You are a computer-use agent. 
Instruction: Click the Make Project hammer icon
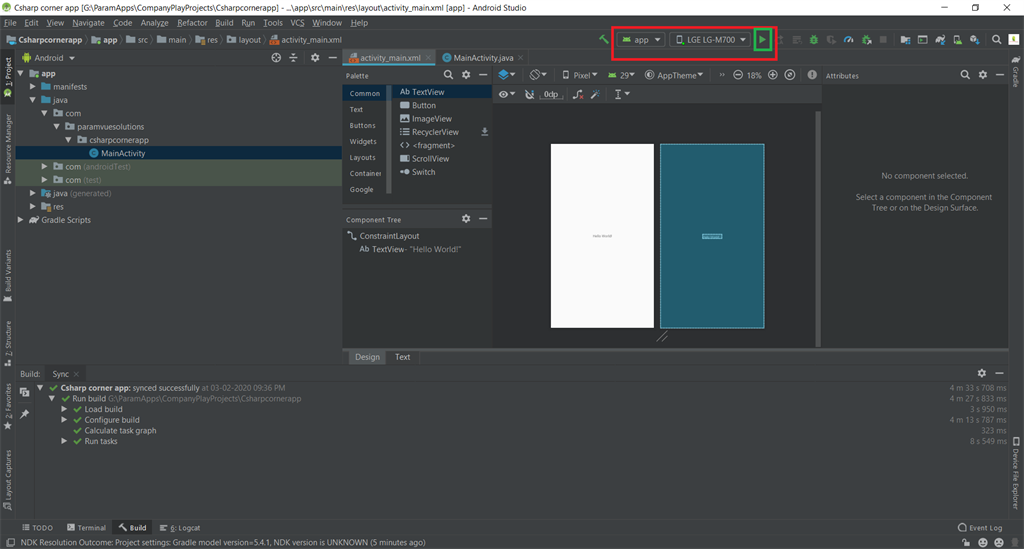point(603,40)
